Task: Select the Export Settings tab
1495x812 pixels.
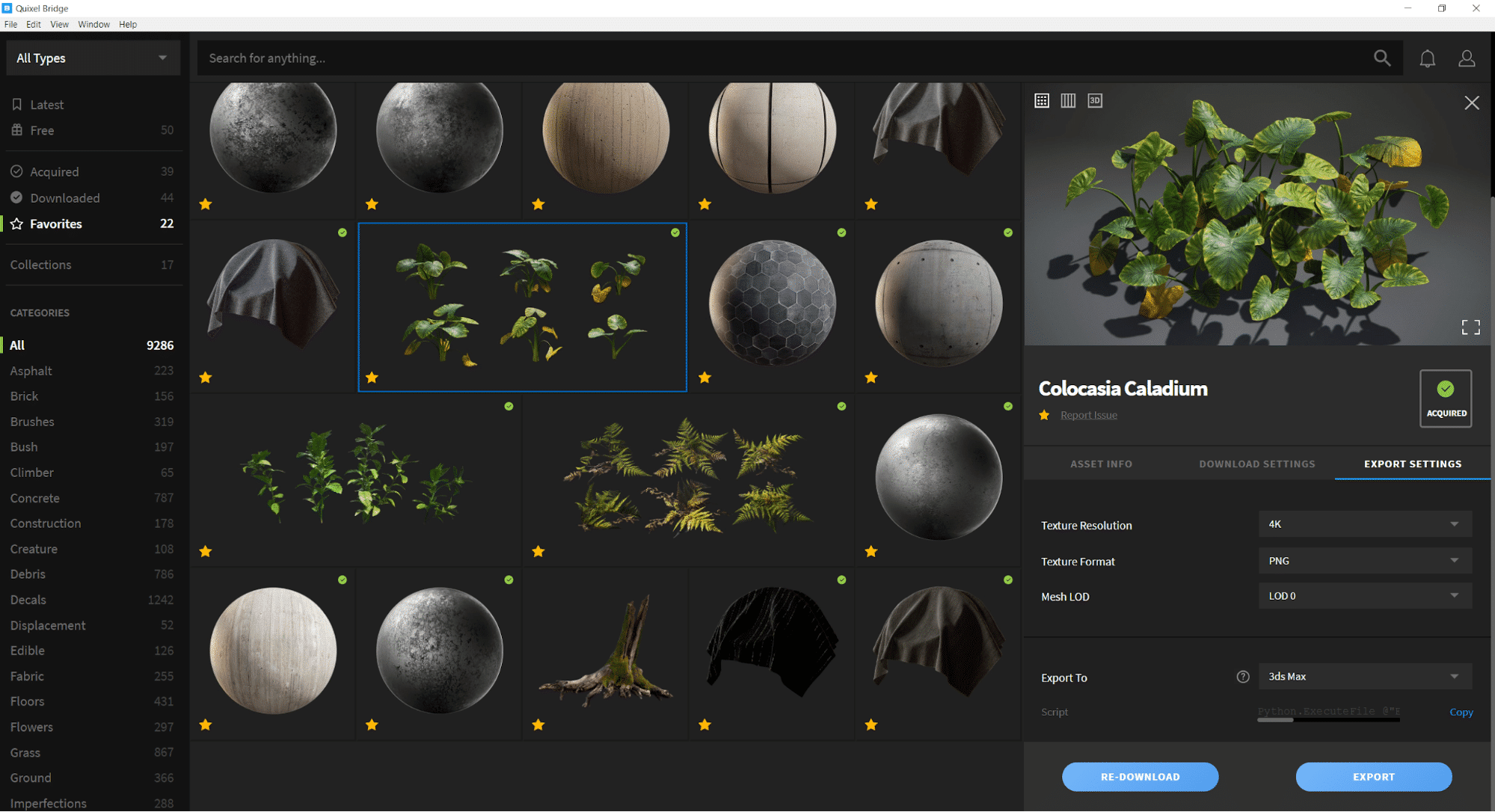Action: 1413,464
